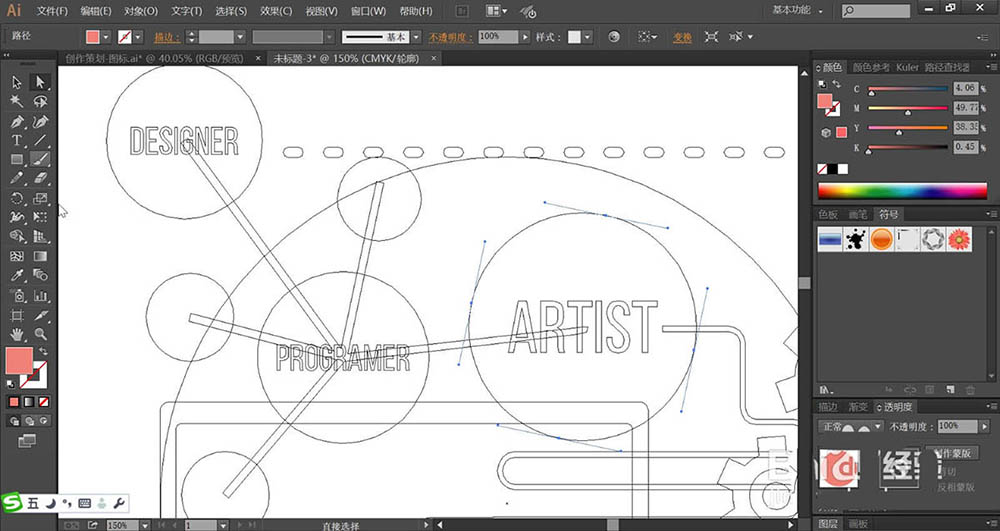The width and height of the screenshot is (1000, 531).
Task: Enable Draw Normal mode
Action: point(14,421)
